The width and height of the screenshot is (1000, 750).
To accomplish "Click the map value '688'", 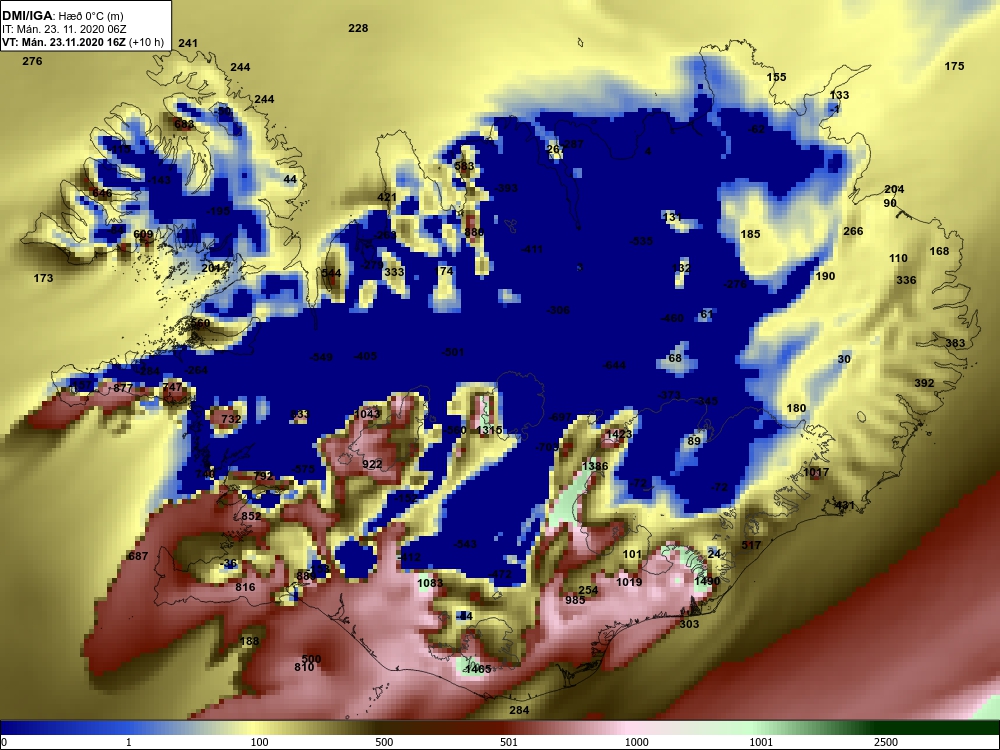I will click(x=184, y=124).
